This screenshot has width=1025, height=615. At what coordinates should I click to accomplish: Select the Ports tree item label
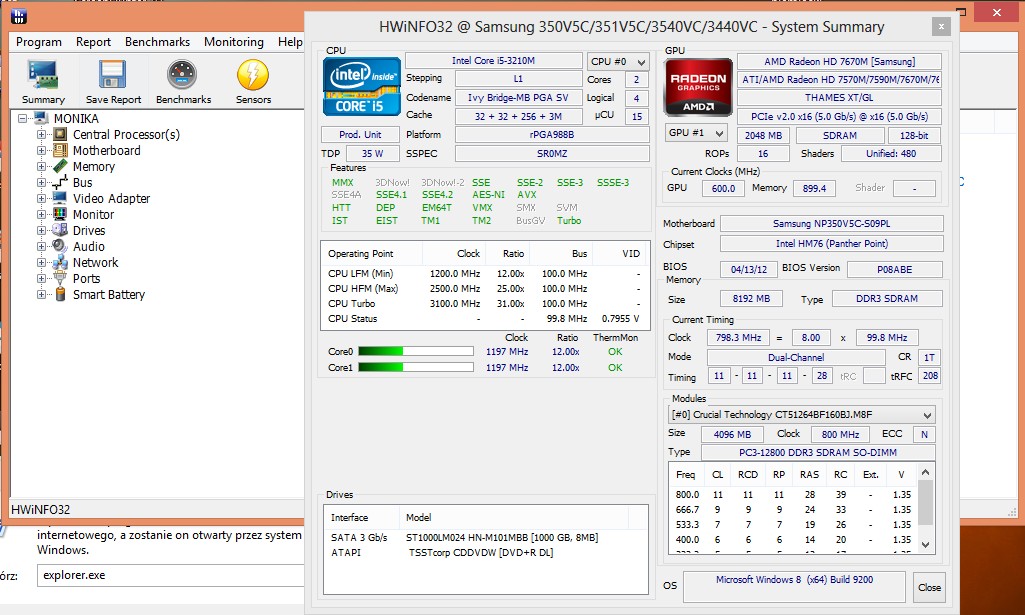pyautogui.click(x=86, y=278)
